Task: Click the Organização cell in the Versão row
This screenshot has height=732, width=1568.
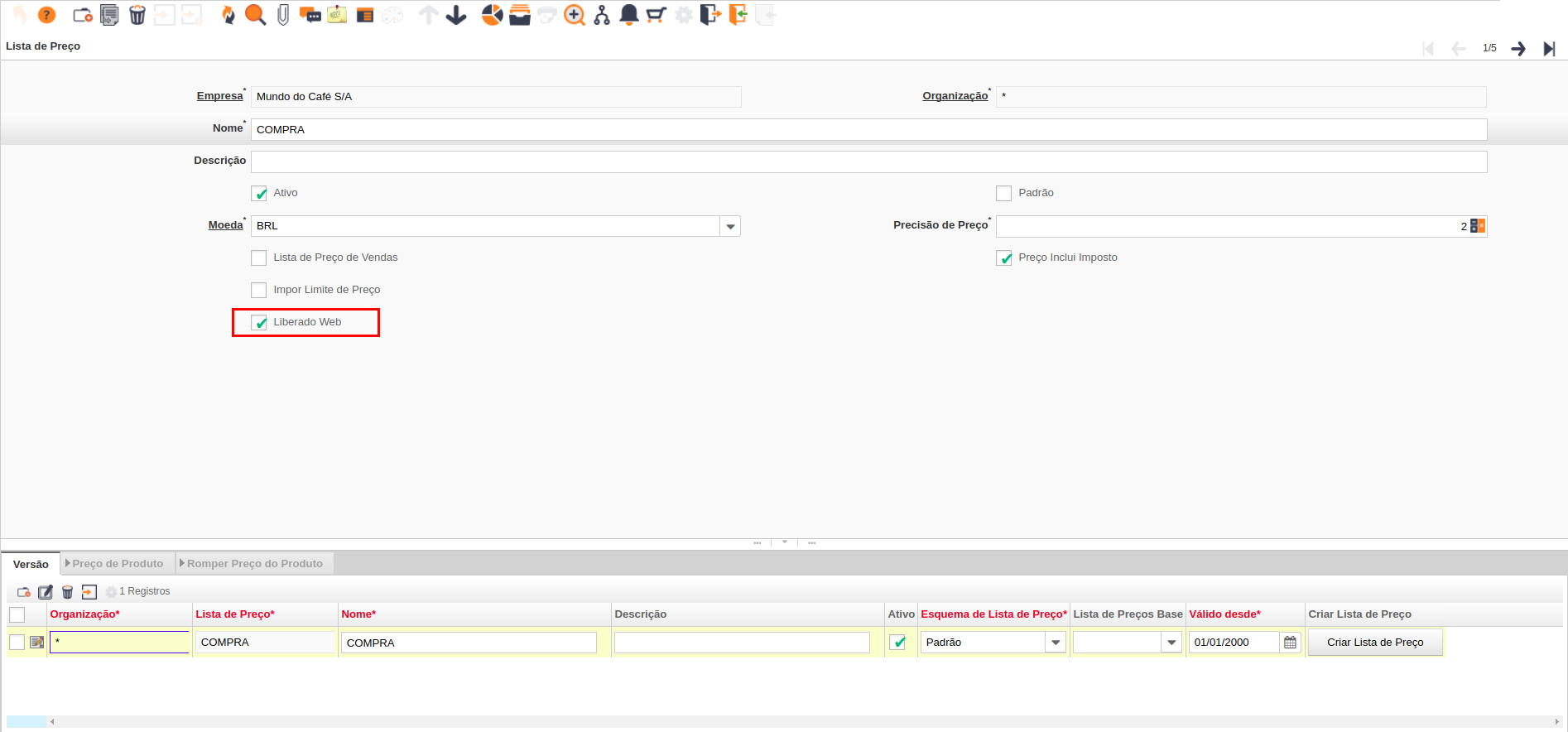Action: pyautogui.click(x=119, y=643)
